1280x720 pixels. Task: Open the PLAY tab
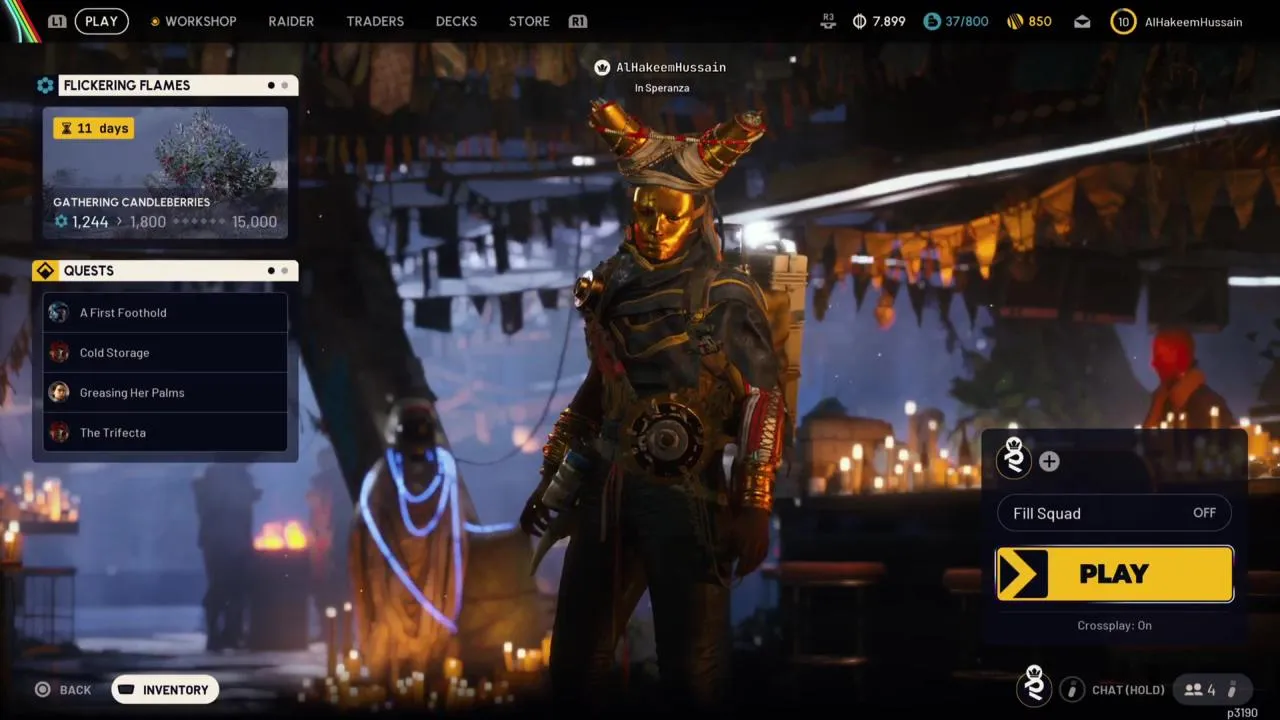[x=101, y=21]
